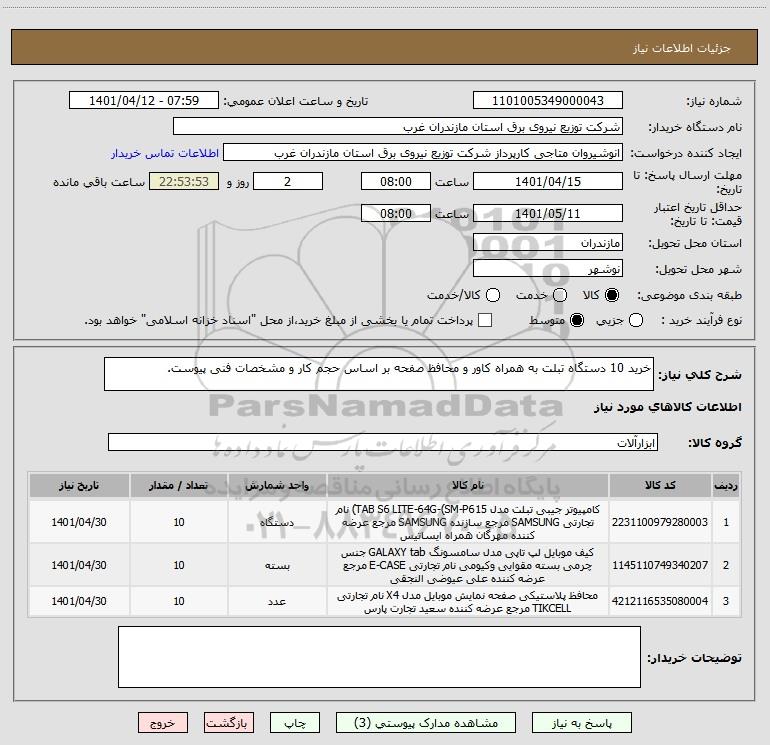
Task: Click the GALAXY tab E-CASE item name
Action: pyautogui.click(x=468, y=565)
